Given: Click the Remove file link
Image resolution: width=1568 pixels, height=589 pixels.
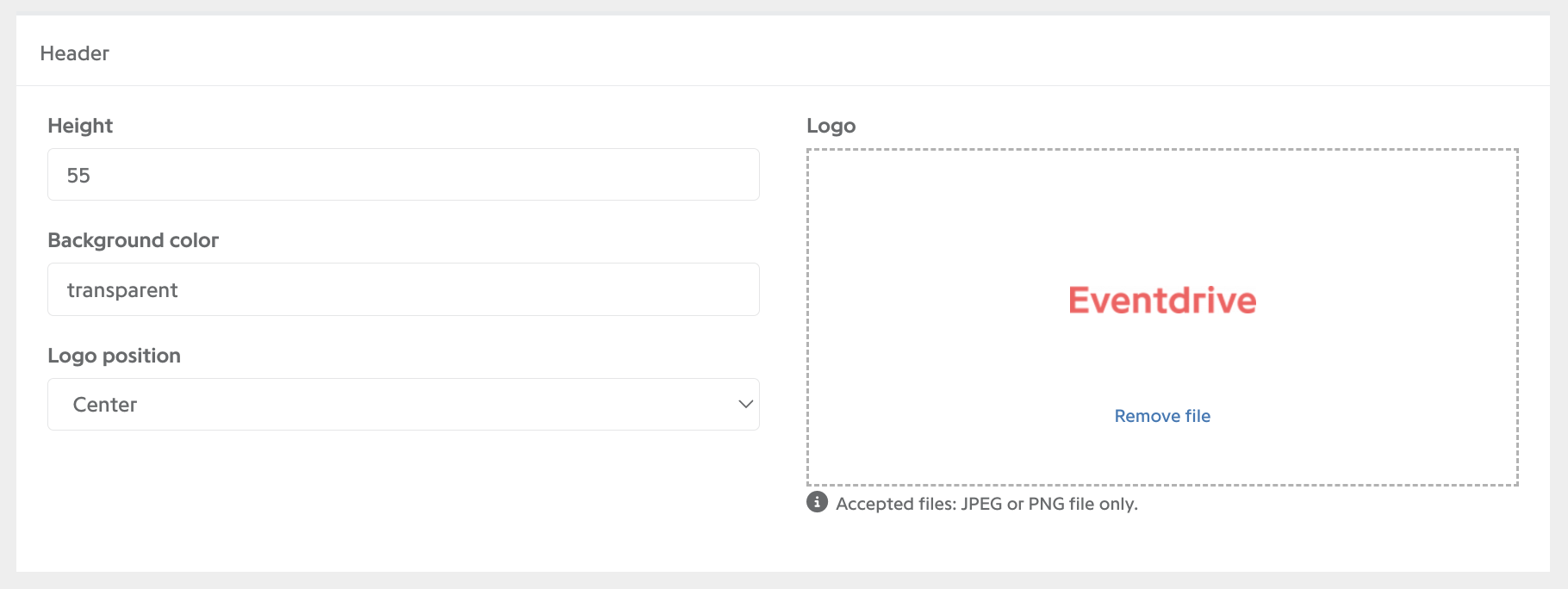Looking at the screenshot, I should pyautogui.click(x=1162, y=416).
